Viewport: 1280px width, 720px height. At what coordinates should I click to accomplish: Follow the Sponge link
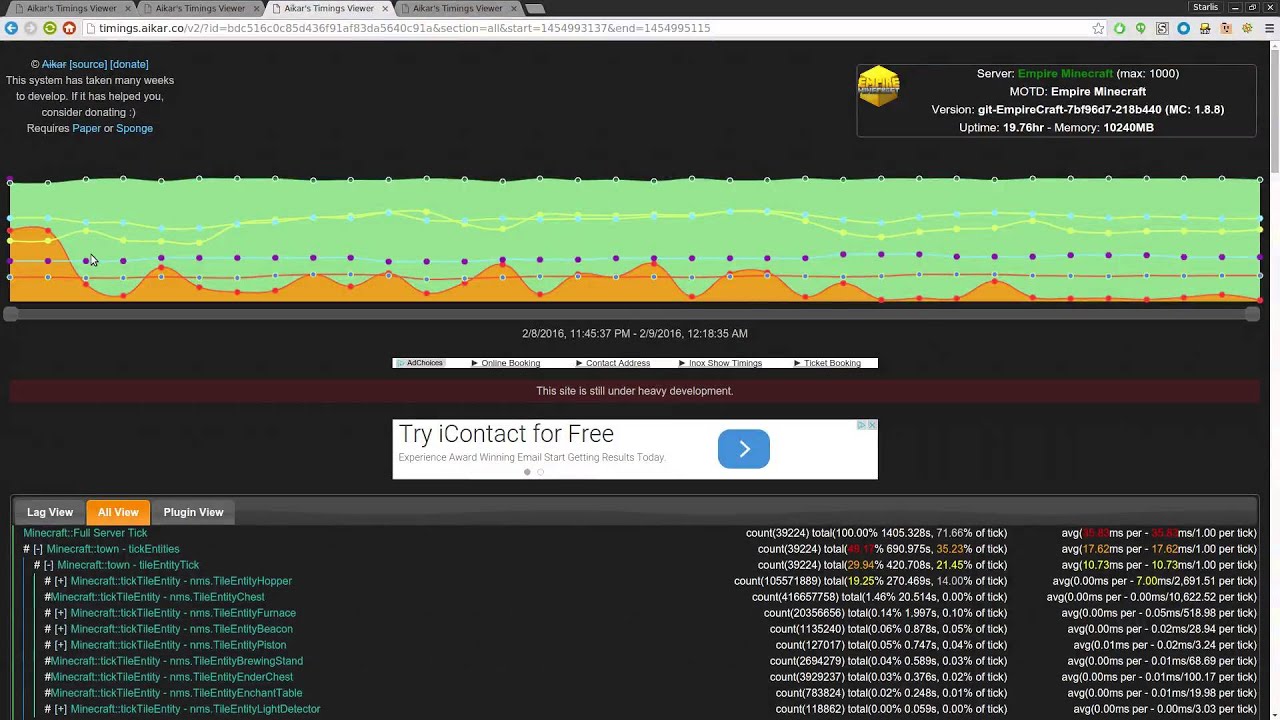pyautogui.click(x=134, y=128)
